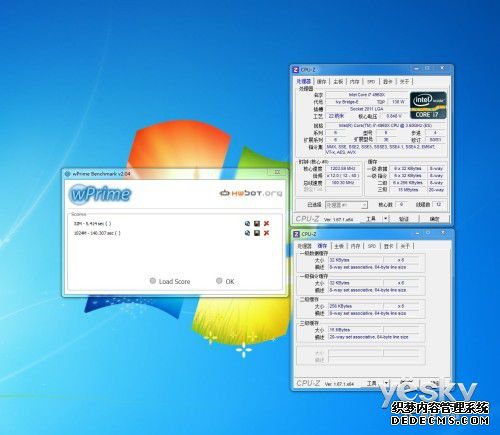Click 验证 button in upper CPU-Z window

[x=404, y=219]
